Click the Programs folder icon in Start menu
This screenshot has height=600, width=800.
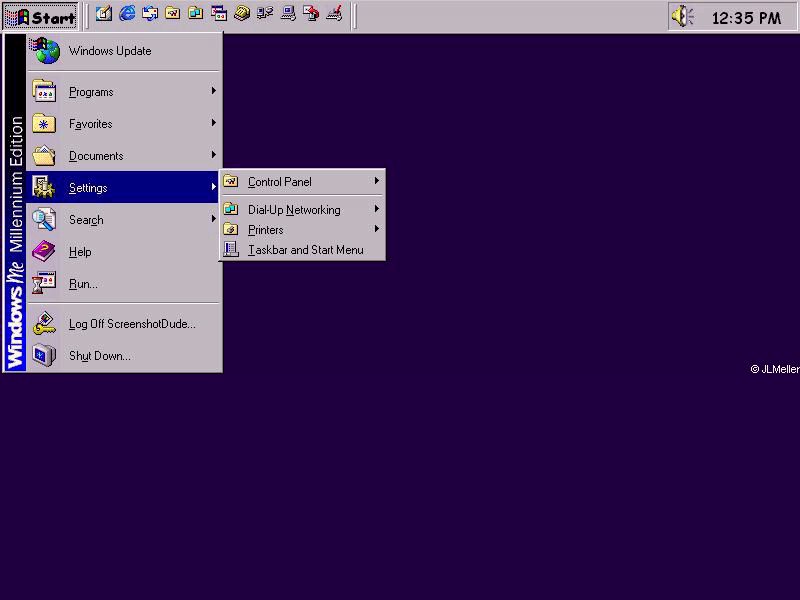pyautogui.click(x=44, y=92)
